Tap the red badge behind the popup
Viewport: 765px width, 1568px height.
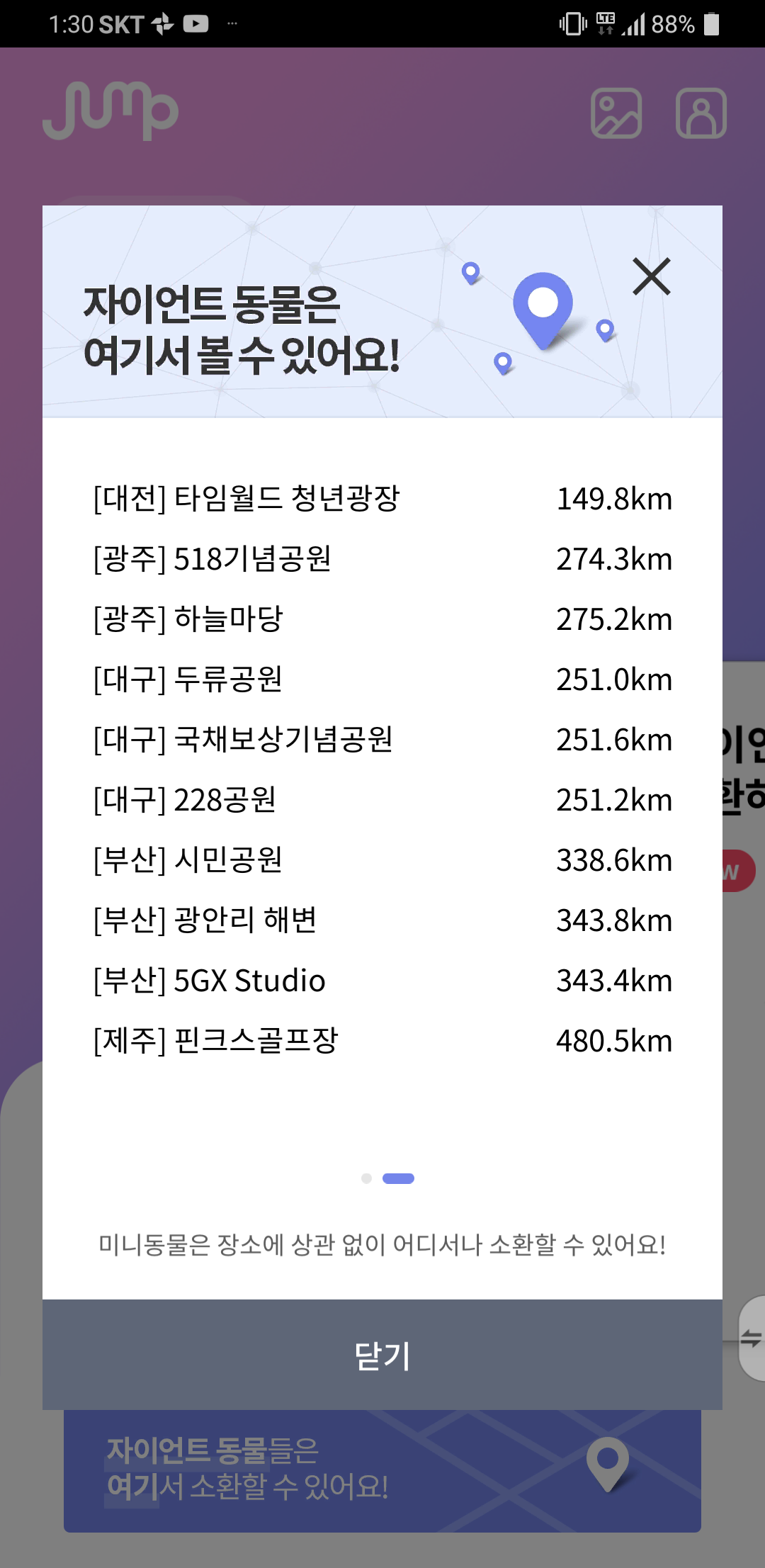738,871
